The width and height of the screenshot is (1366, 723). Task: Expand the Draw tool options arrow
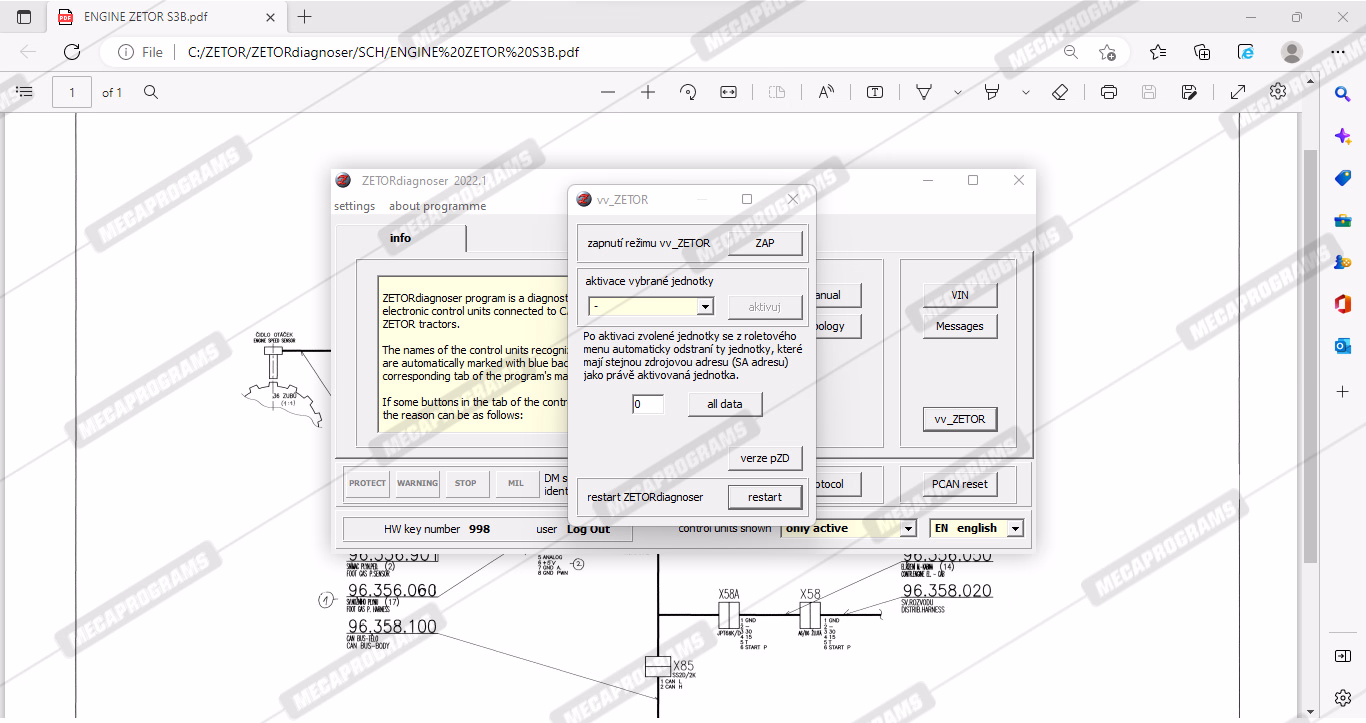pyautogui.click(x=957, y=92)
